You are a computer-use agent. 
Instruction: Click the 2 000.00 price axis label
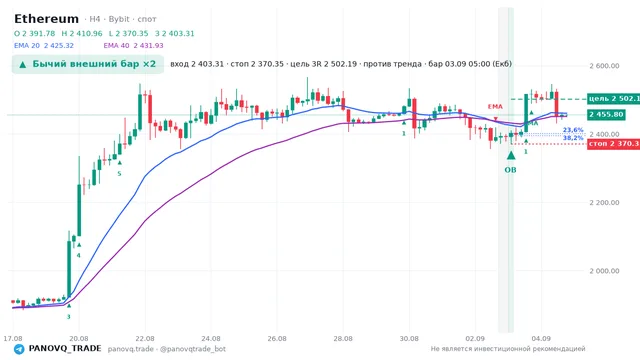point(604,271)
